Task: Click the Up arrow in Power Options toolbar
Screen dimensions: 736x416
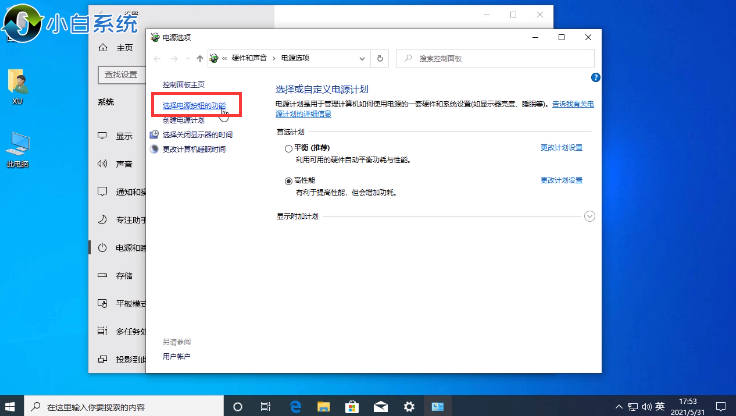Action: pyautogui.click(x=200, y=59)
